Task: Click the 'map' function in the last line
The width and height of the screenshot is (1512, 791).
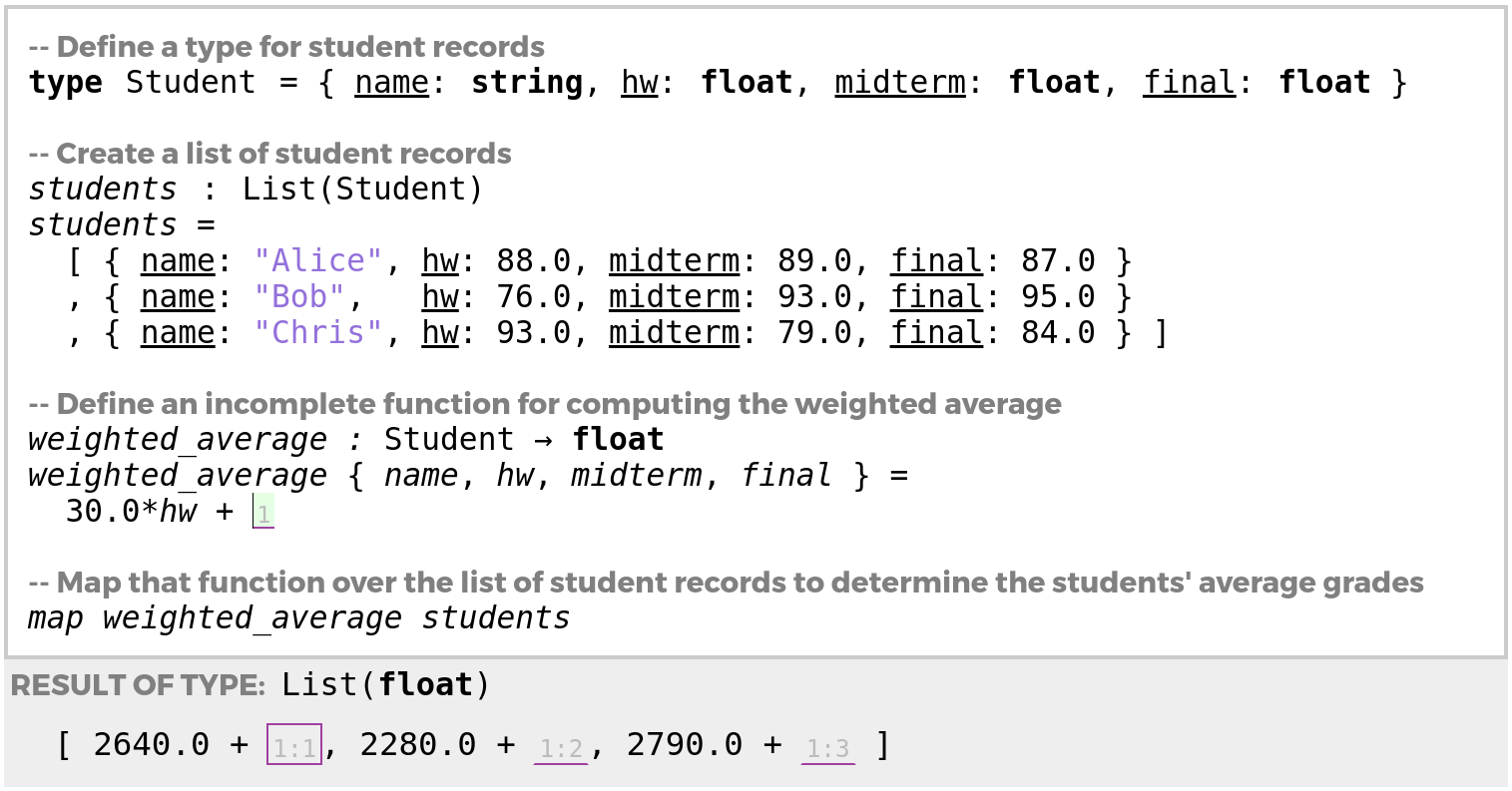Action: pos(56,618)
